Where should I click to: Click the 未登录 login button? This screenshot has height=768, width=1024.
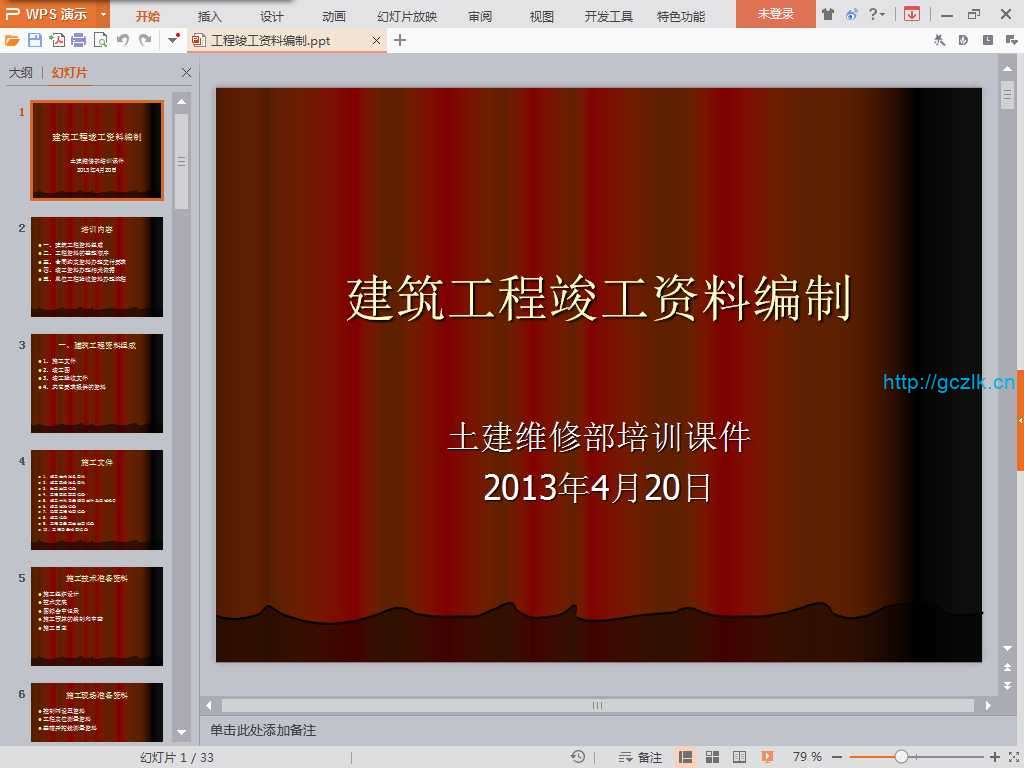776,14
